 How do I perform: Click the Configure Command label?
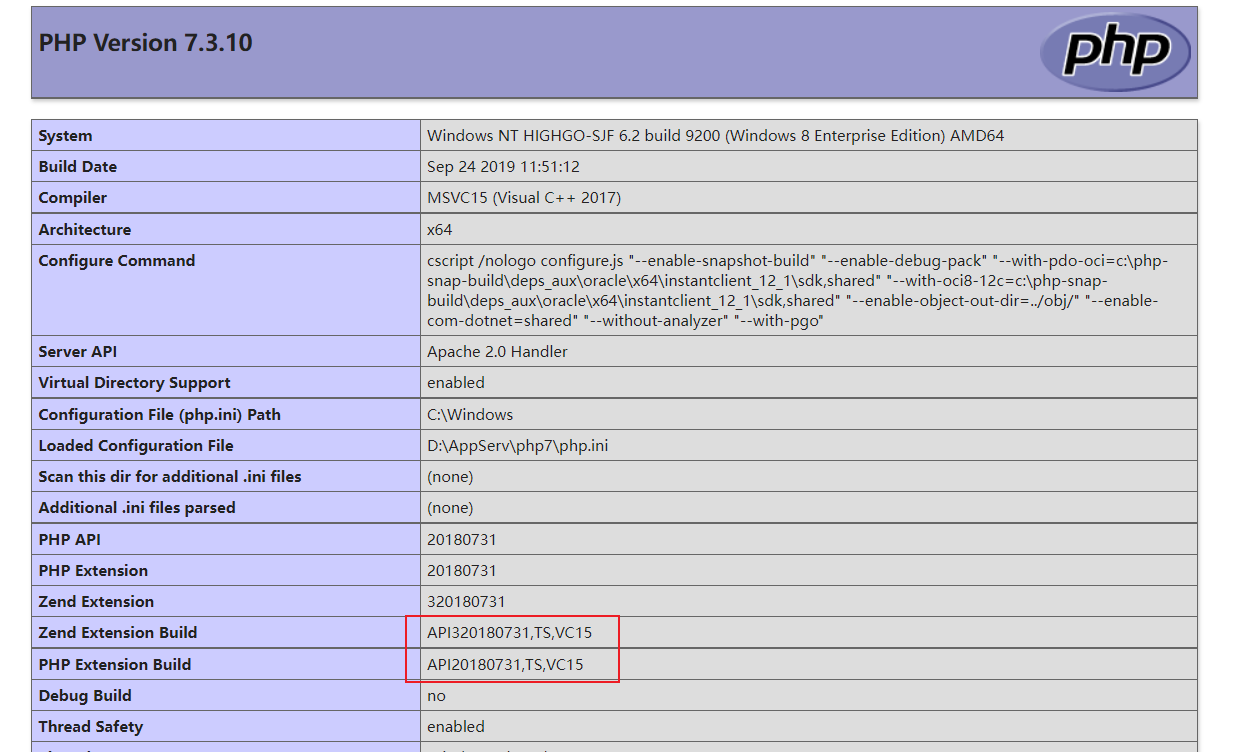[117, 260]
